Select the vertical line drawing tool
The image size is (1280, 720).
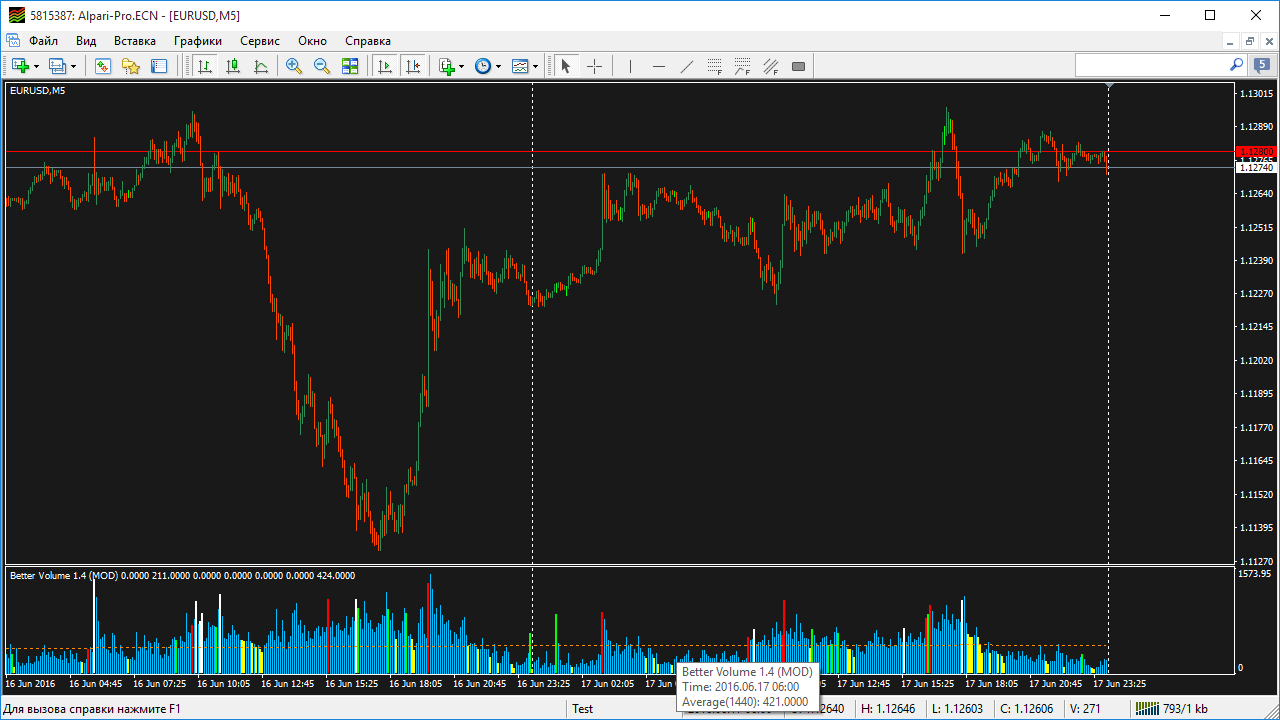[x=630, y=66]
